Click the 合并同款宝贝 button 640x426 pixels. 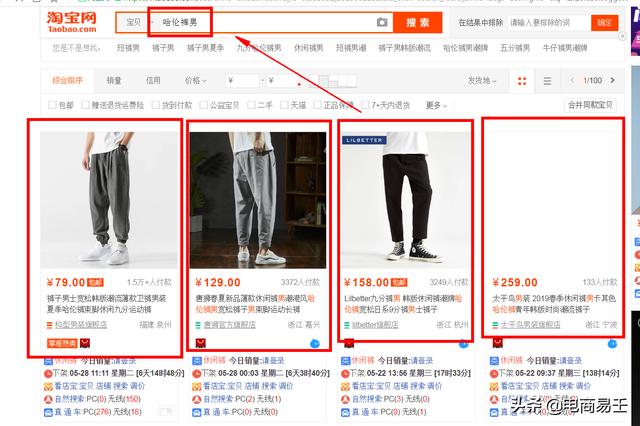[590, 105]
